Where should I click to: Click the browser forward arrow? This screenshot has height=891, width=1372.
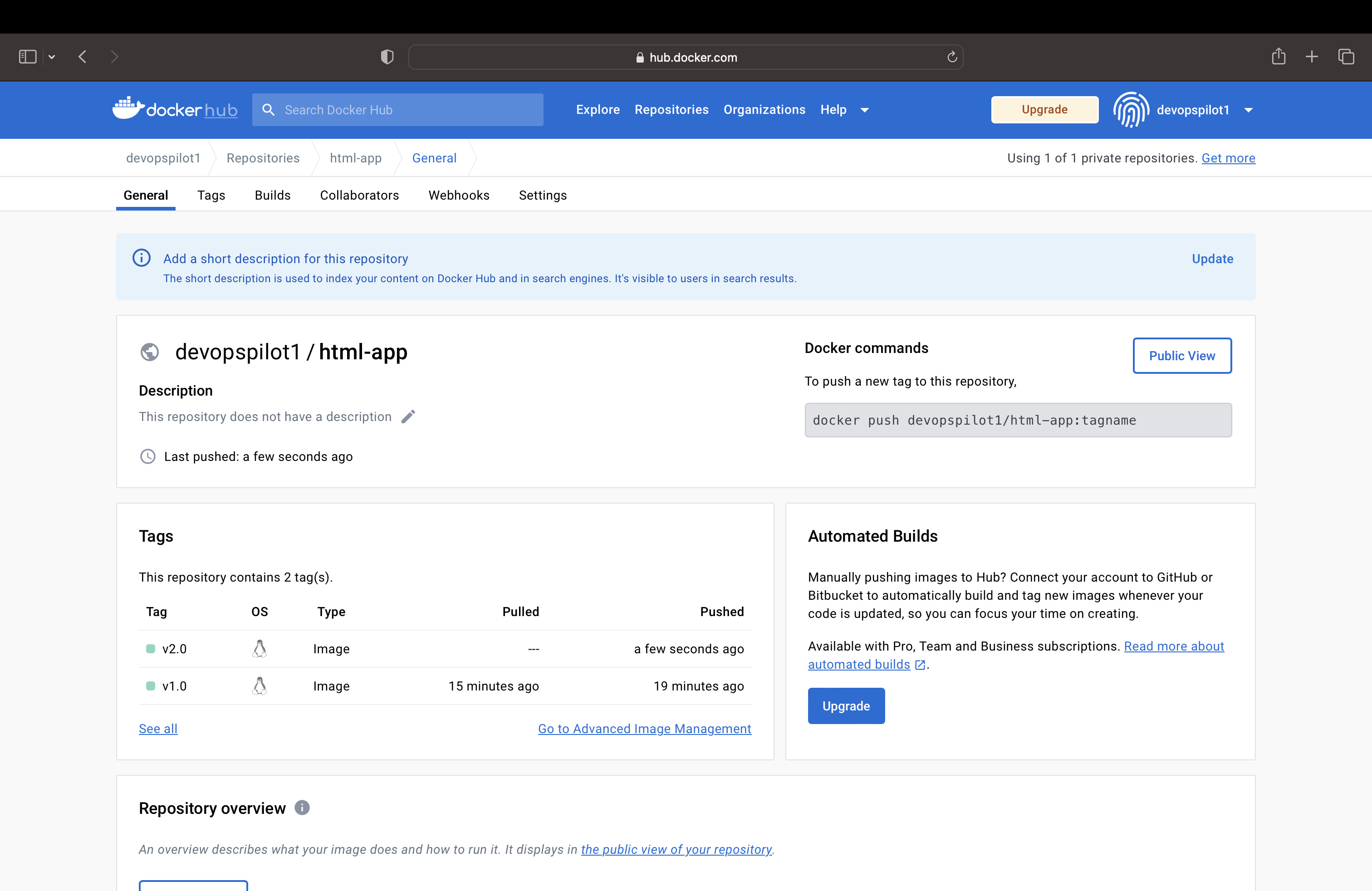click(x=114, y=56)
